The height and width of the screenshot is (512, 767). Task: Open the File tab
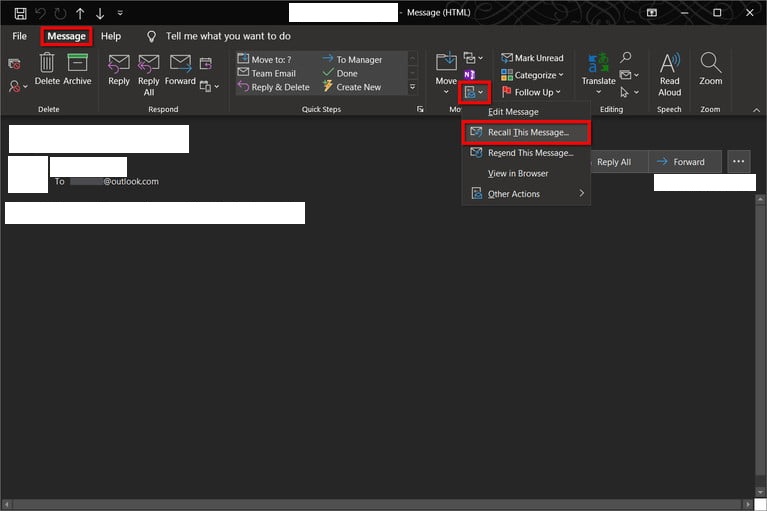tap(20, 36)
